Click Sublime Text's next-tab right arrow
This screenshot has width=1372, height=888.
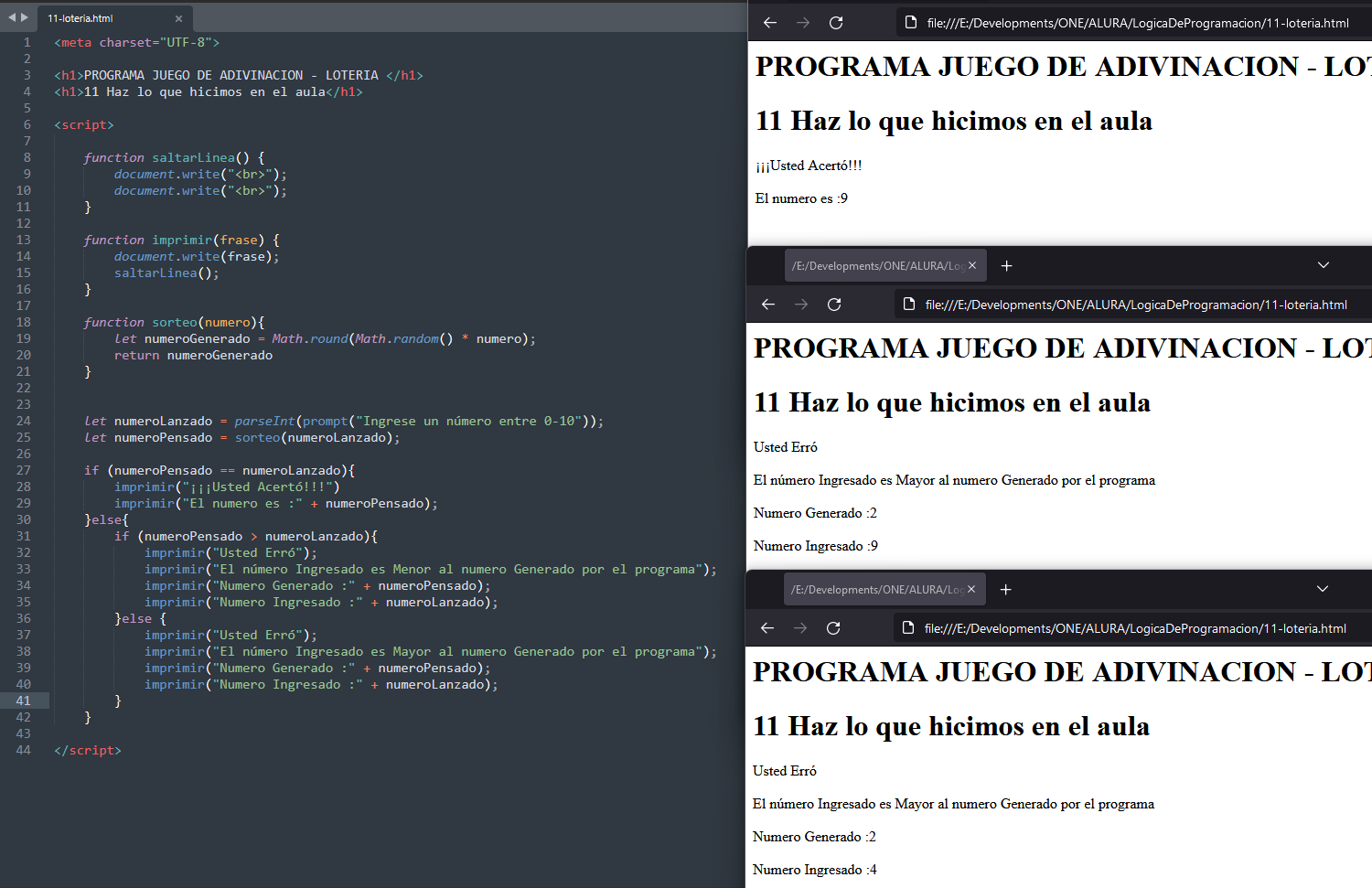tap(25, 17)
